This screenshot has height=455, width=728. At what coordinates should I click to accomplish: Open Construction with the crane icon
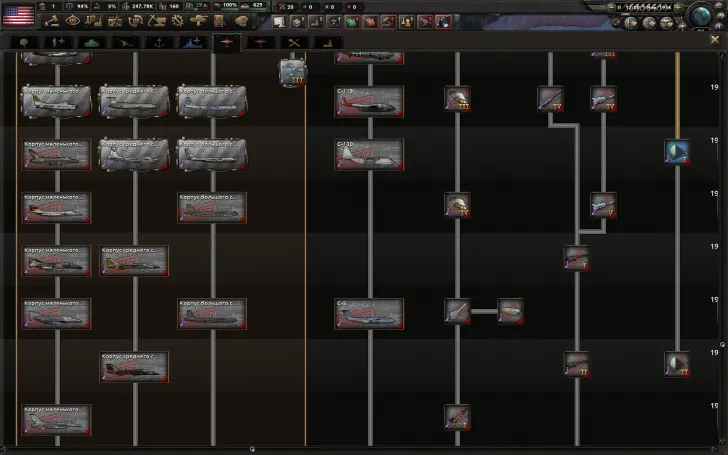click(x=156, y=20)
